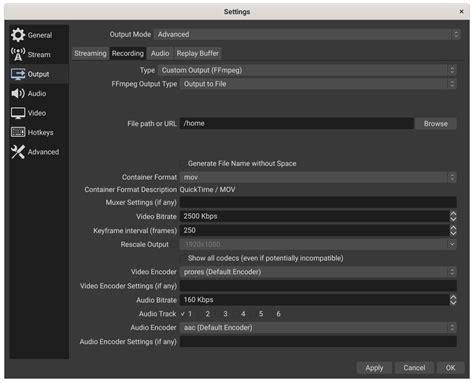Increase Video Bitrate with the up arrow
474x383 pixels.
(x=453, y=214)
